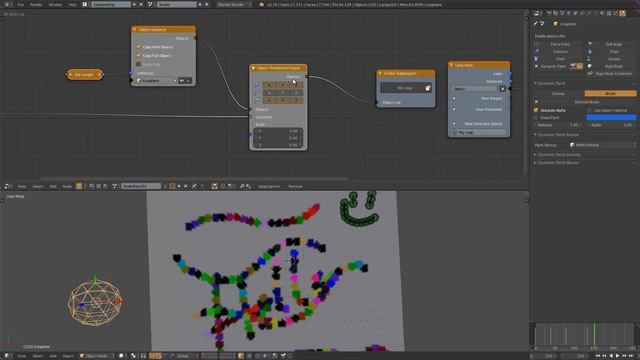Open the Help menu

click(72, 4)
